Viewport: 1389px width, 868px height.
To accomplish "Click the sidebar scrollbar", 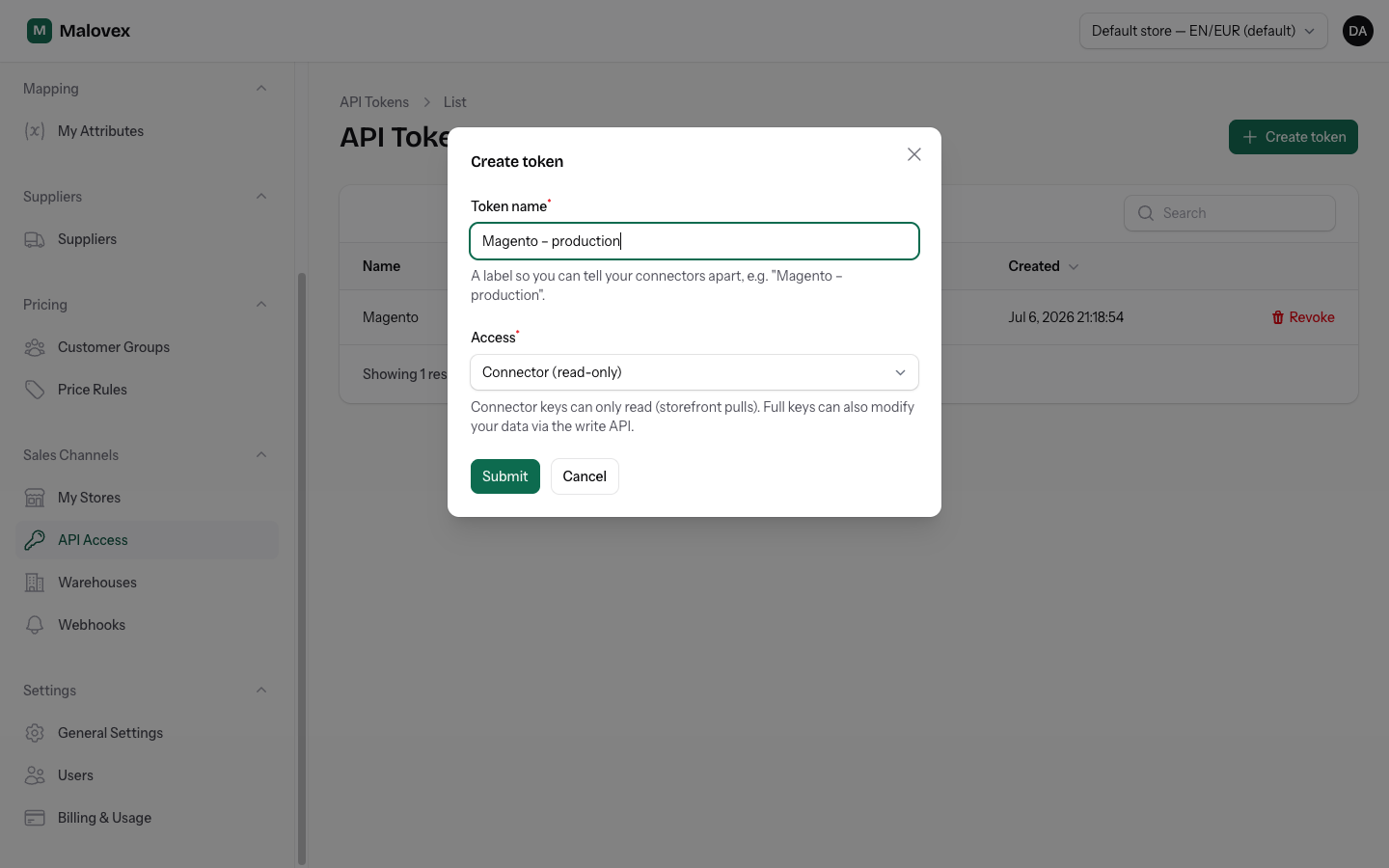I will 302,569.
